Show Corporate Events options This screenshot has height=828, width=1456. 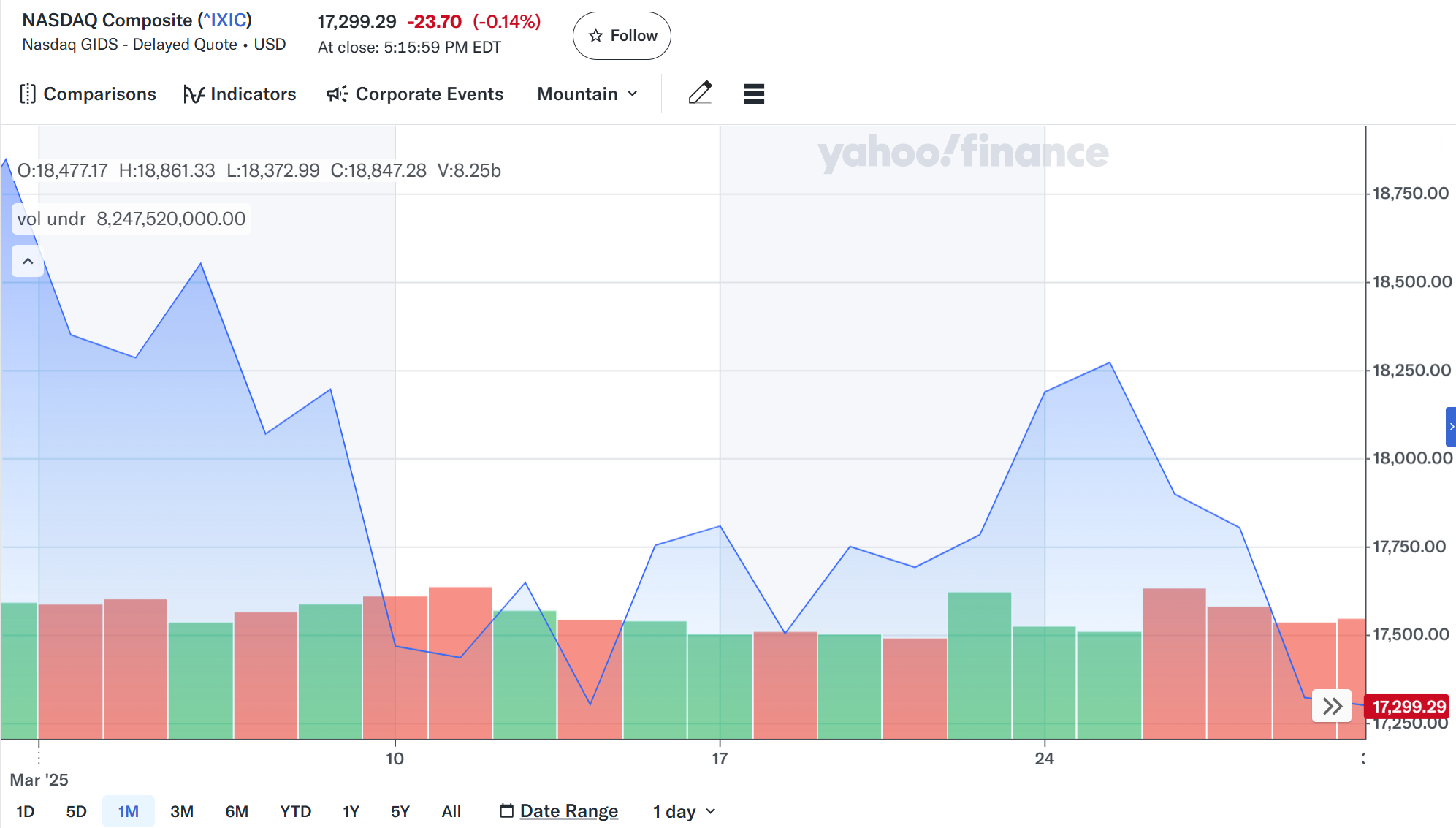coord(414,94)
